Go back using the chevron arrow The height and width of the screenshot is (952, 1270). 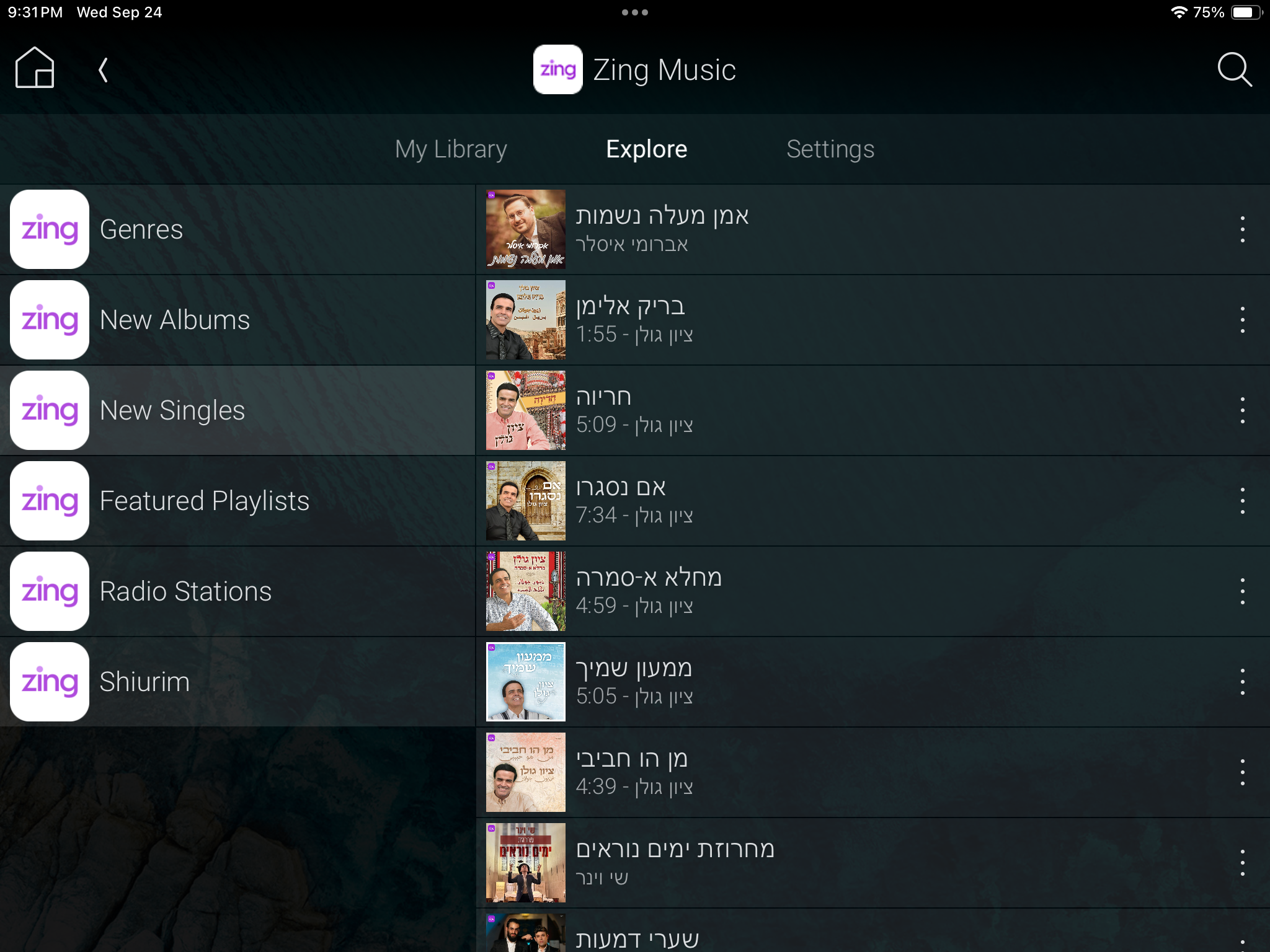[x=103, y=70]
